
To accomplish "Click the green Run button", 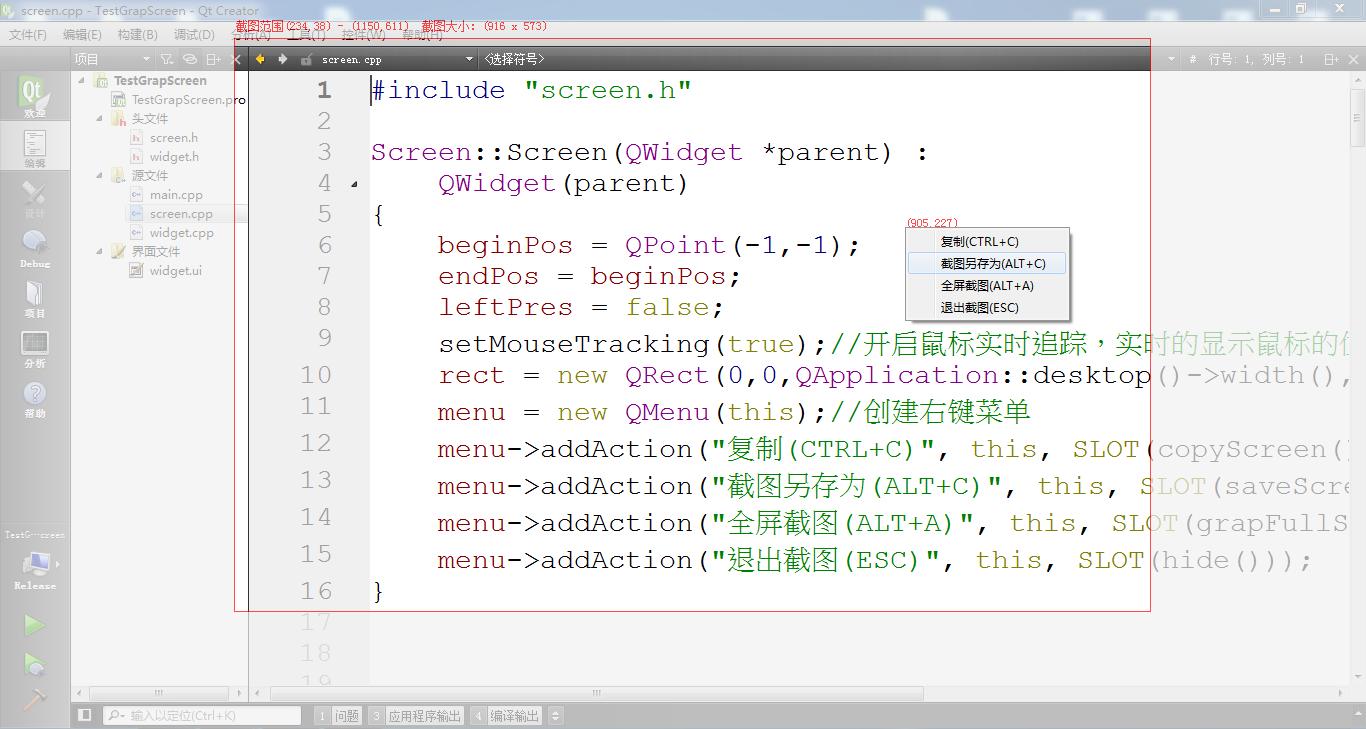I will (x=34, y=625).
